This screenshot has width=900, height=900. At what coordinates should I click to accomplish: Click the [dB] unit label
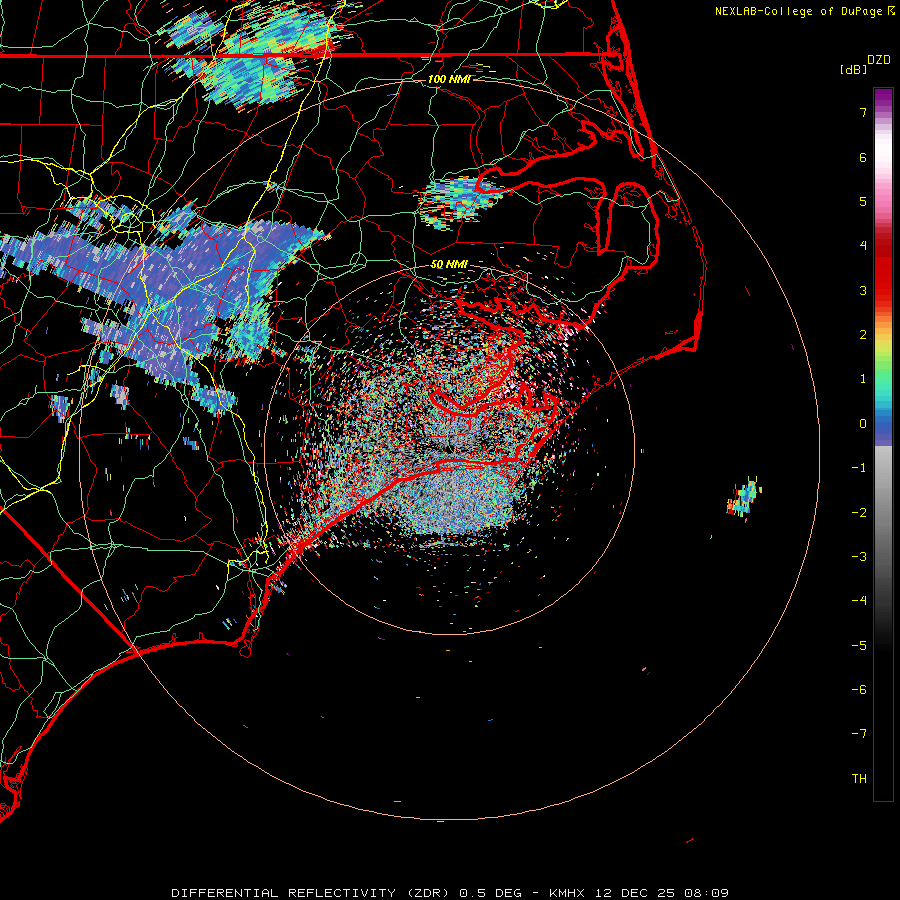click(854, 69)
